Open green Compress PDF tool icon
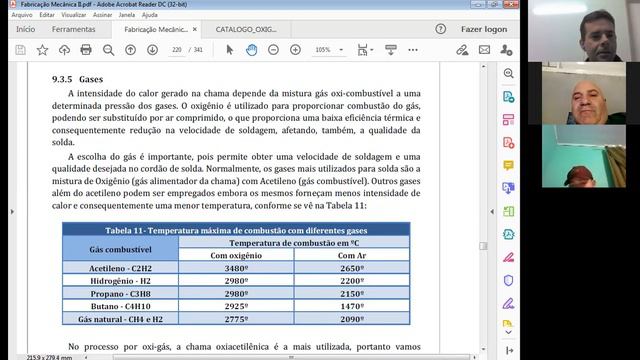Screen dimensions: 640x360 (x=508, y=211)
